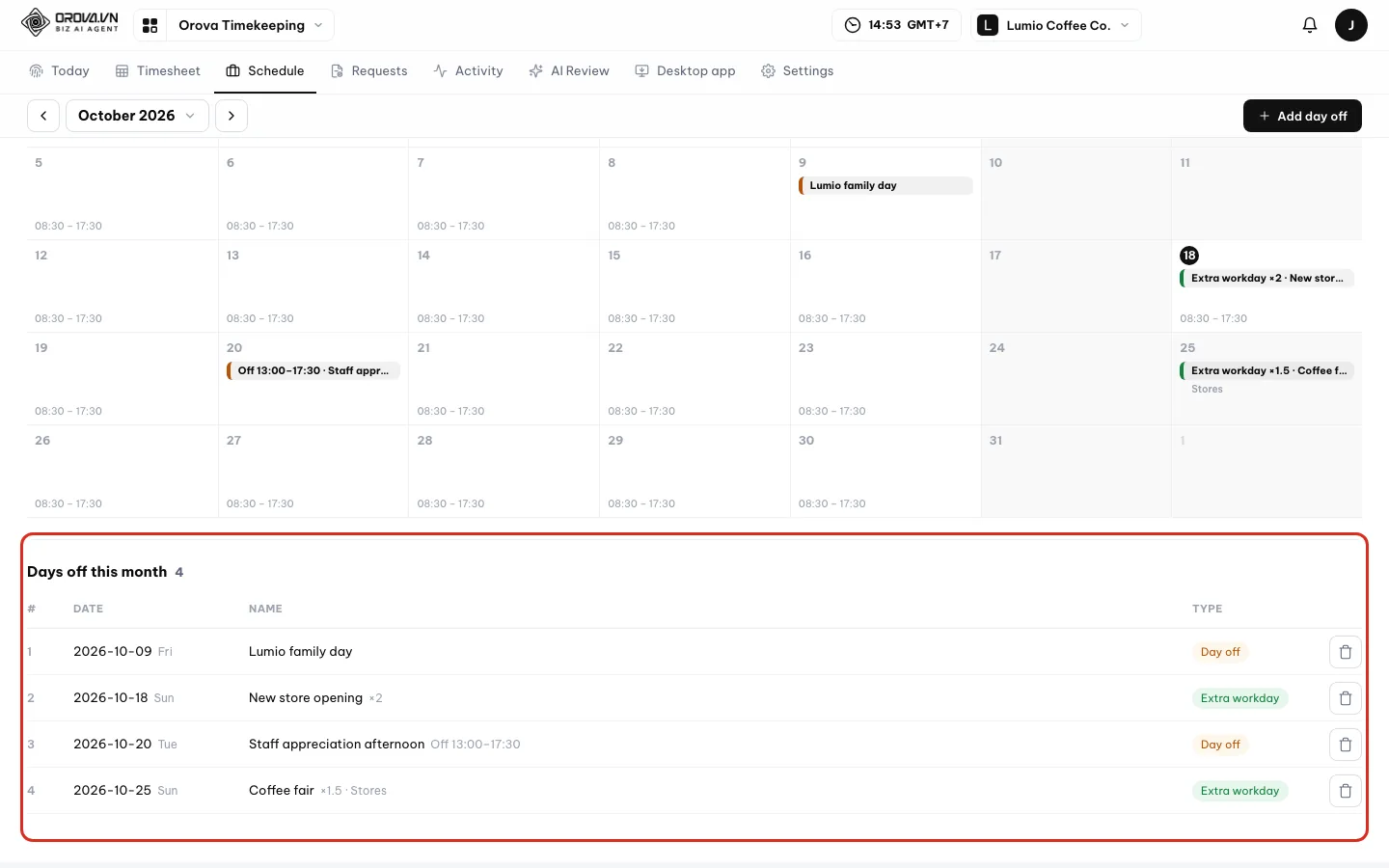Open Extra workday event on October 18
Viewport: 1389px width, 868px height.
(x=1267, y=278)
